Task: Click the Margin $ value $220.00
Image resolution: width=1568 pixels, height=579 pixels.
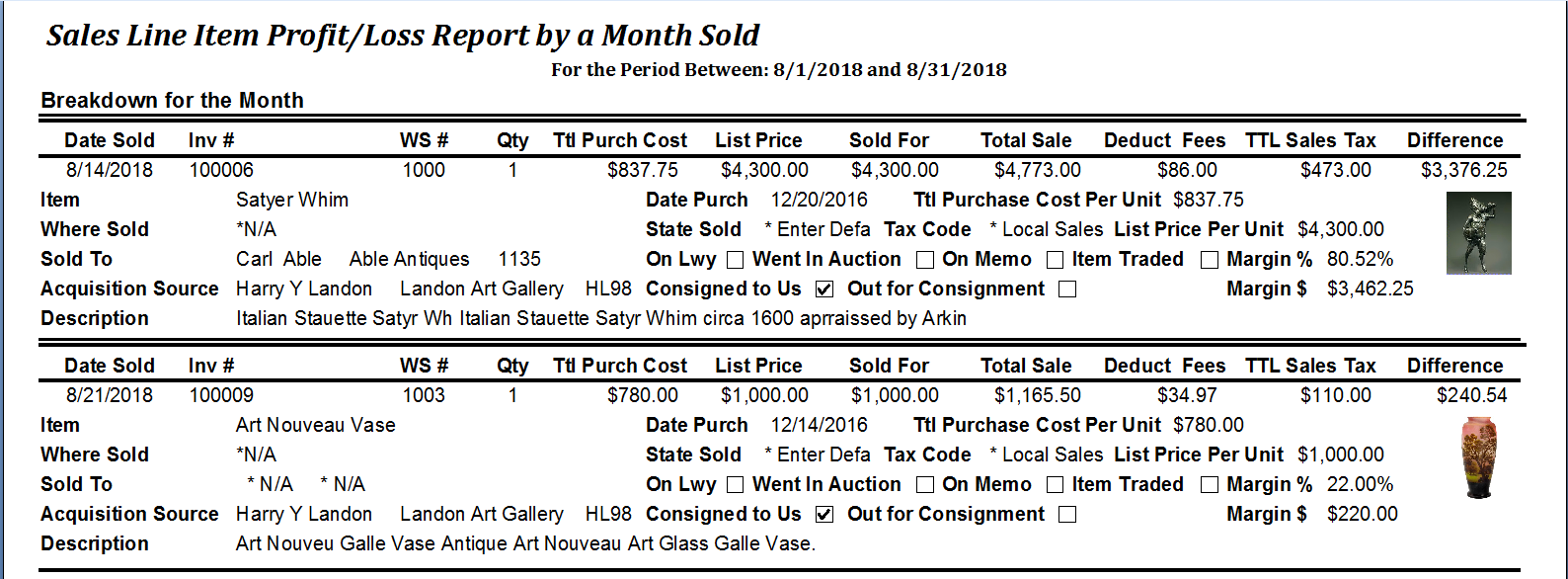Action: pyautogui.click(x=1363, y=514)
